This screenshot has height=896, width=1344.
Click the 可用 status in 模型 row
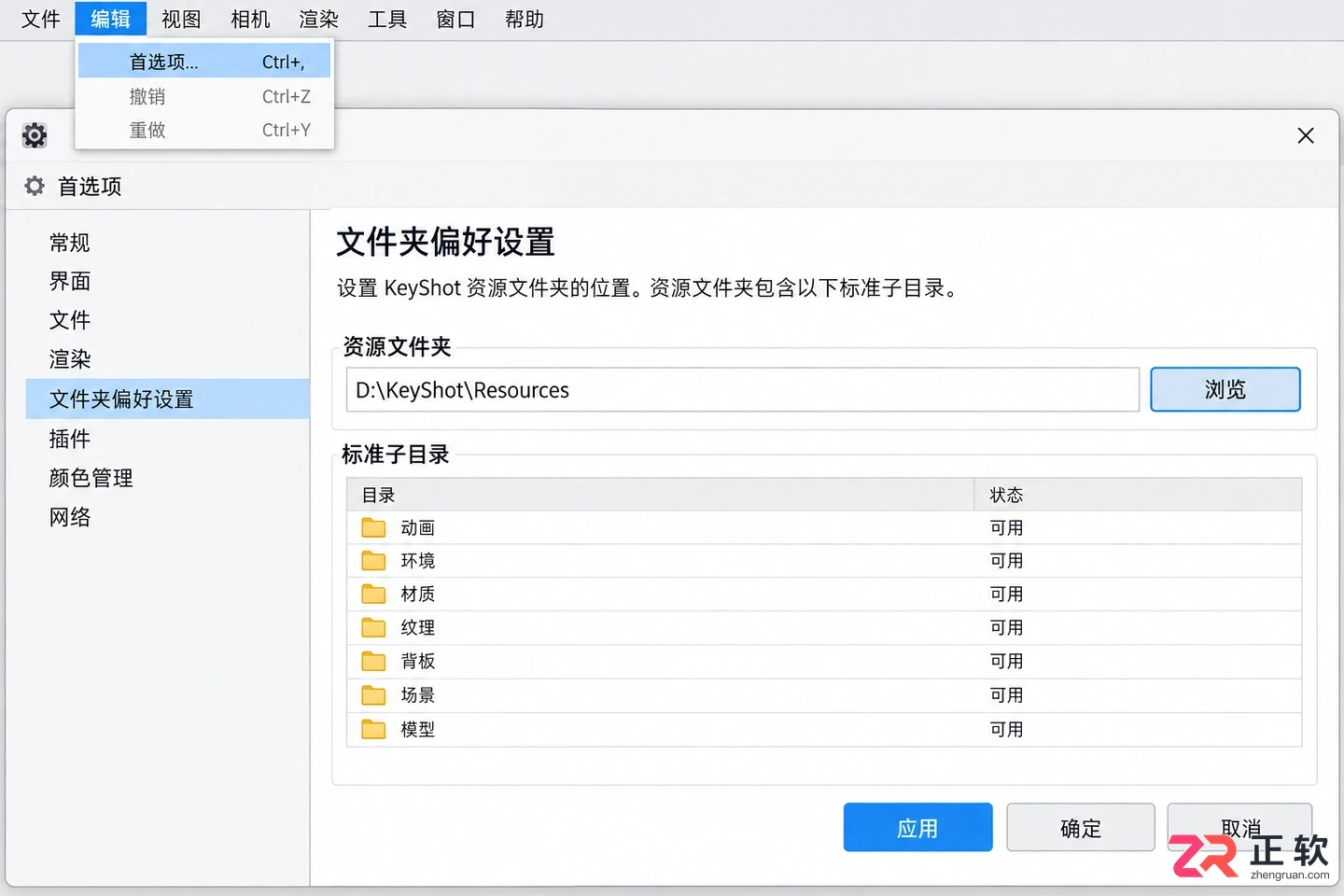pyautogui.click(x=1007, y=729)
